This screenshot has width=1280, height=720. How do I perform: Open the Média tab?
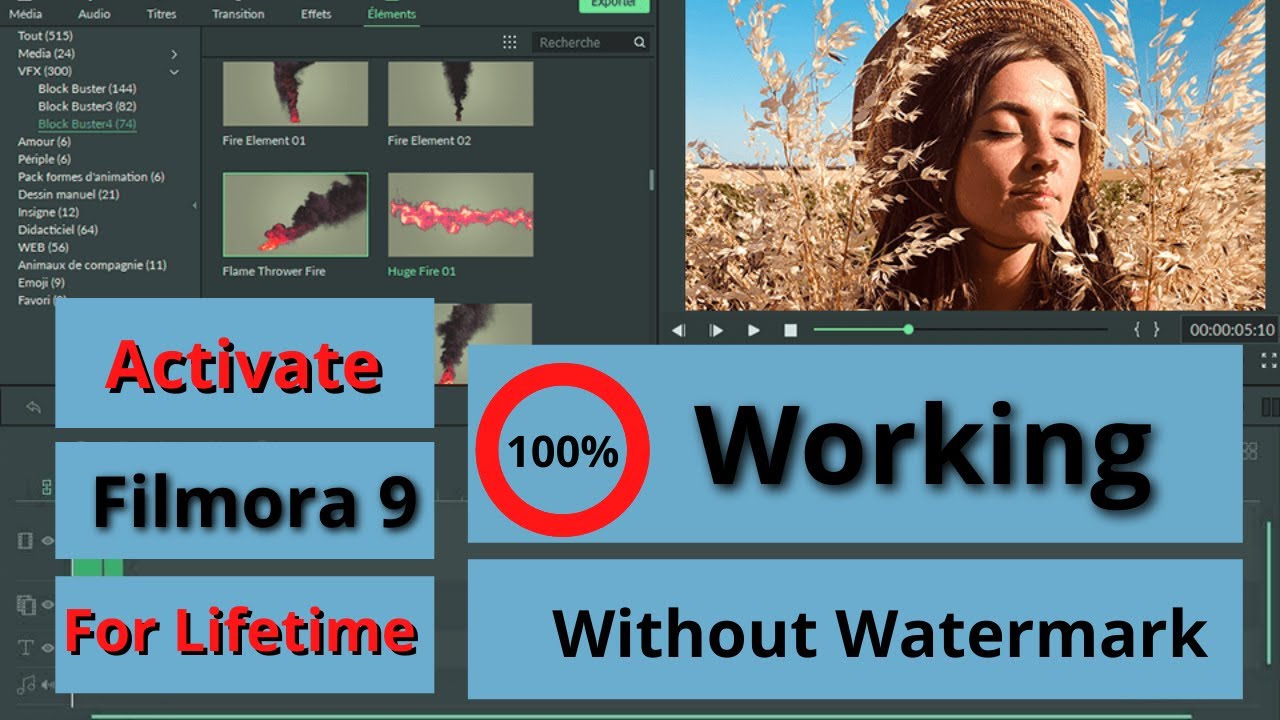[26, 14]
